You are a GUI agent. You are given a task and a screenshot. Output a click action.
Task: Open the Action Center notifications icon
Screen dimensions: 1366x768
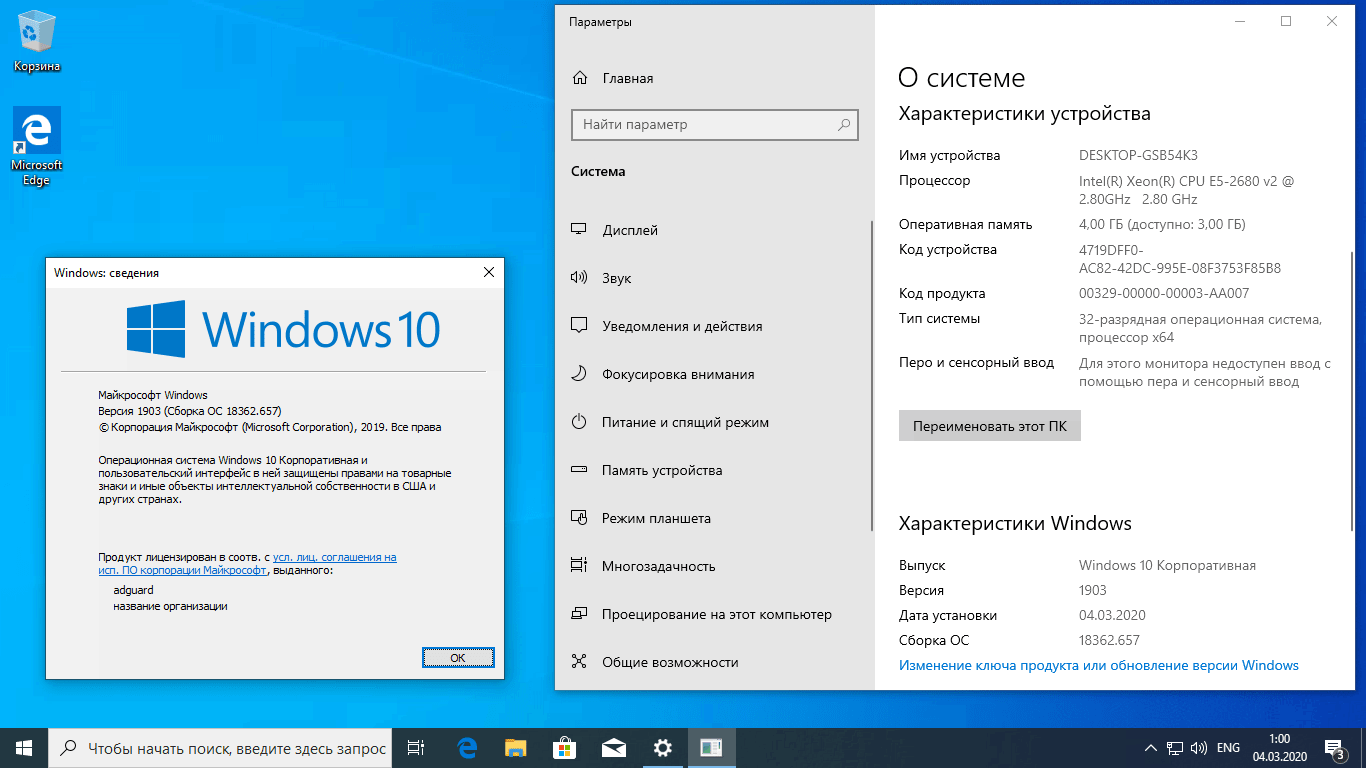coord(1335,748)
